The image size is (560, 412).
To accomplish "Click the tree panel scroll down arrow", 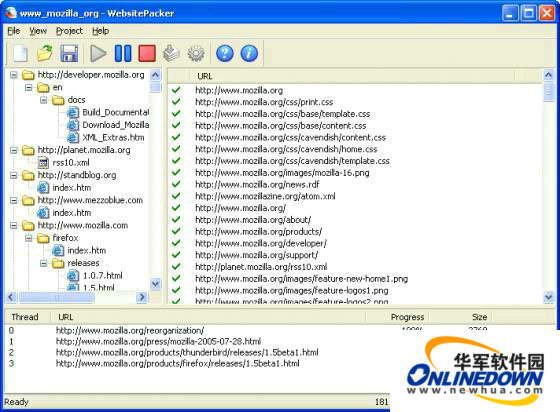I will coord(155,284).
